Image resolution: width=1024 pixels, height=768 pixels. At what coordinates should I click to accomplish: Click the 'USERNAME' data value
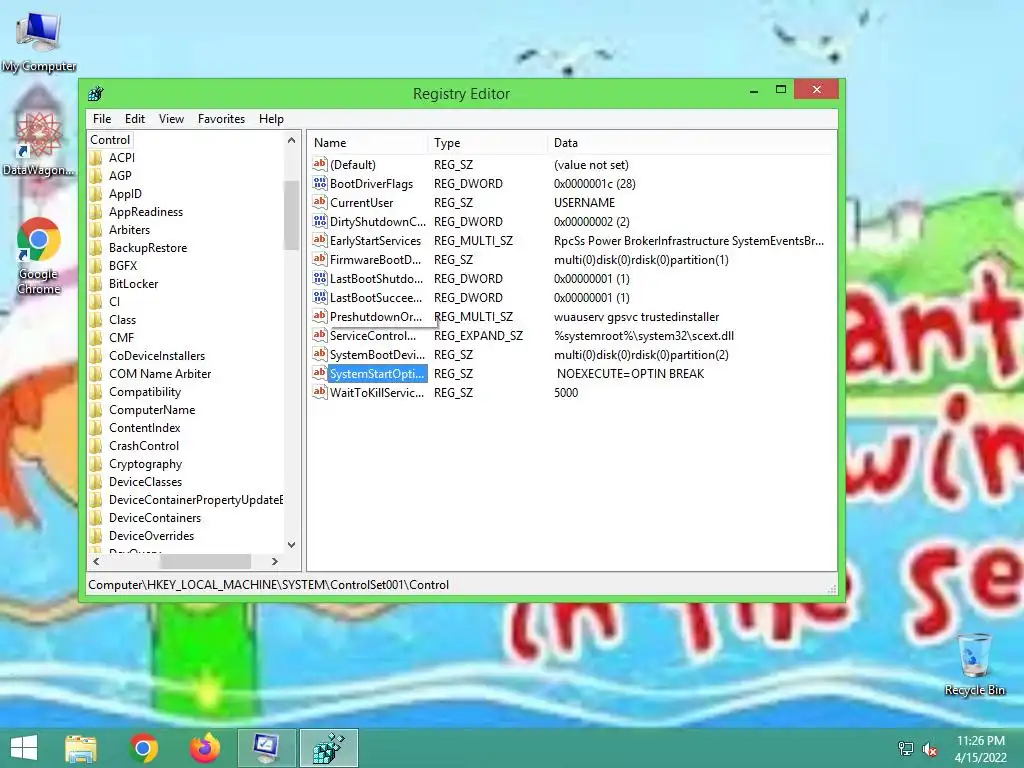(584, 202)
